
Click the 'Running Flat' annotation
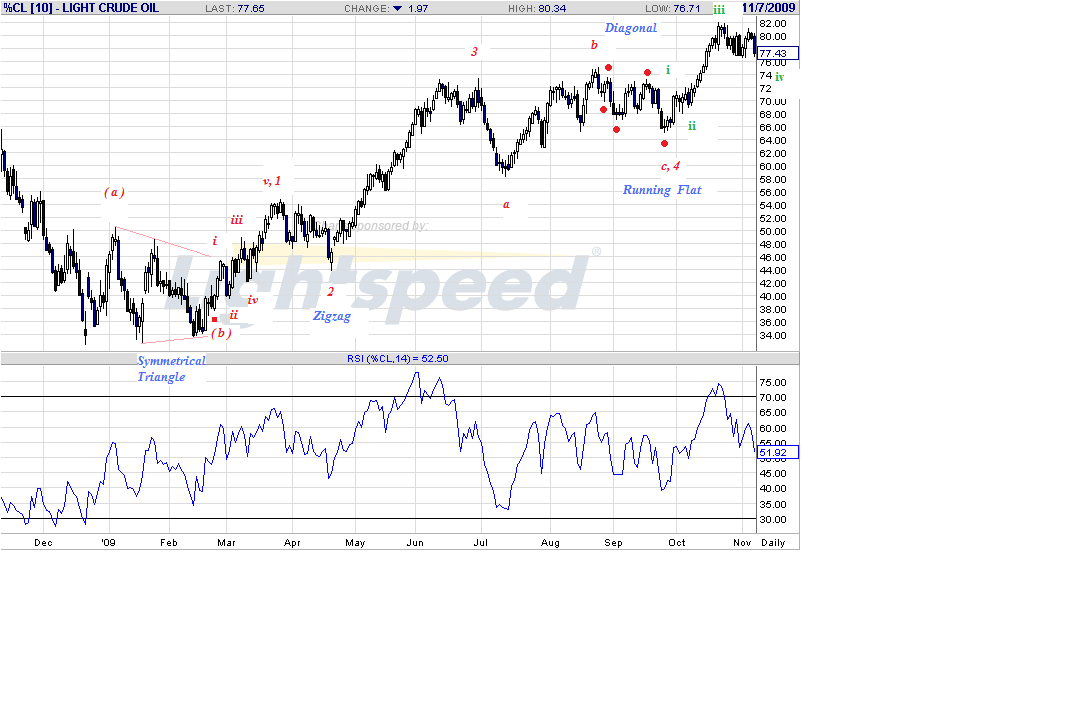tap(662, 189)
